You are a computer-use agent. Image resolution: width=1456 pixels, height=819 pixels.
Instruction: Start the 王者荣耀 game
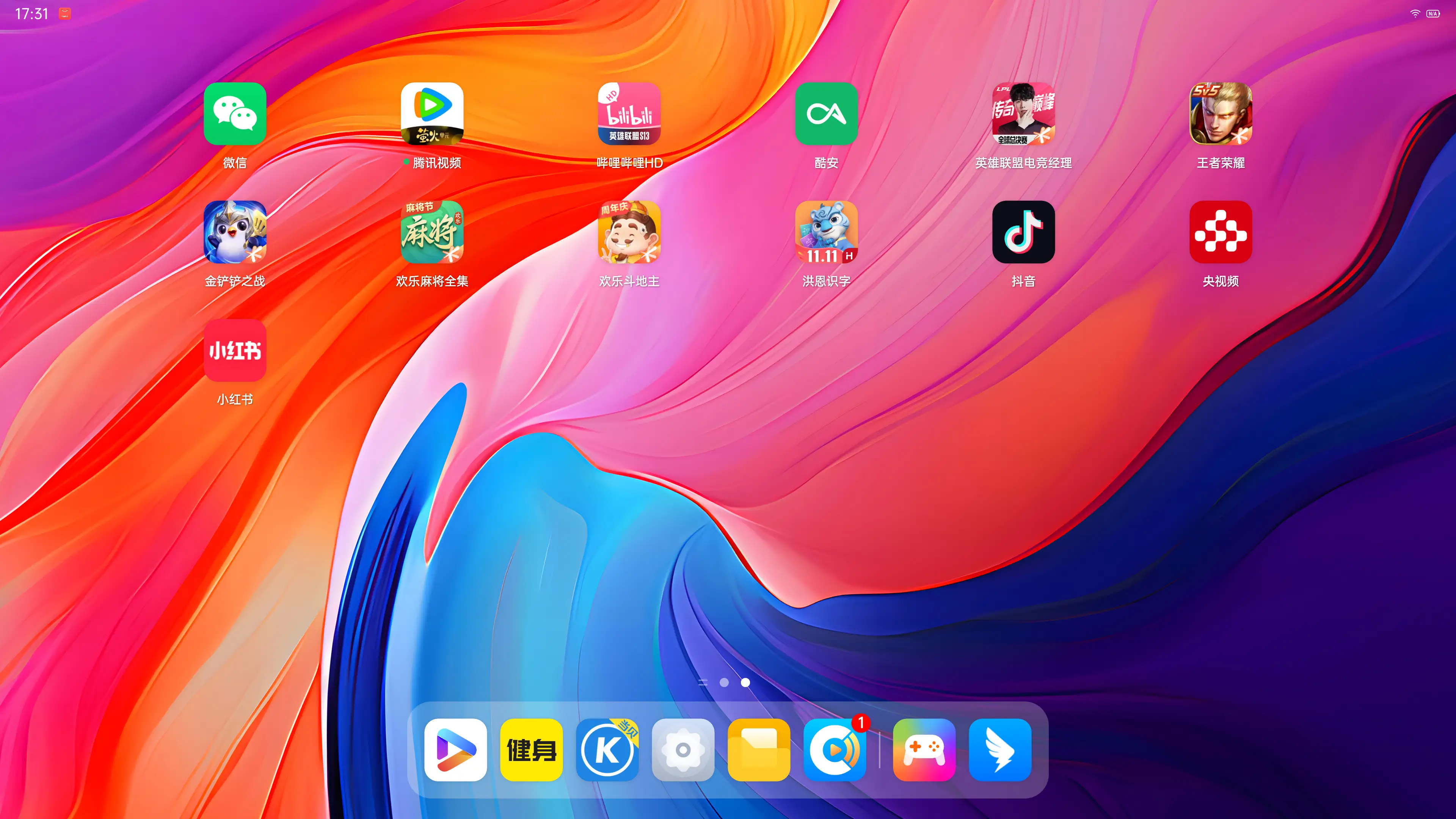pos(1221,114)
